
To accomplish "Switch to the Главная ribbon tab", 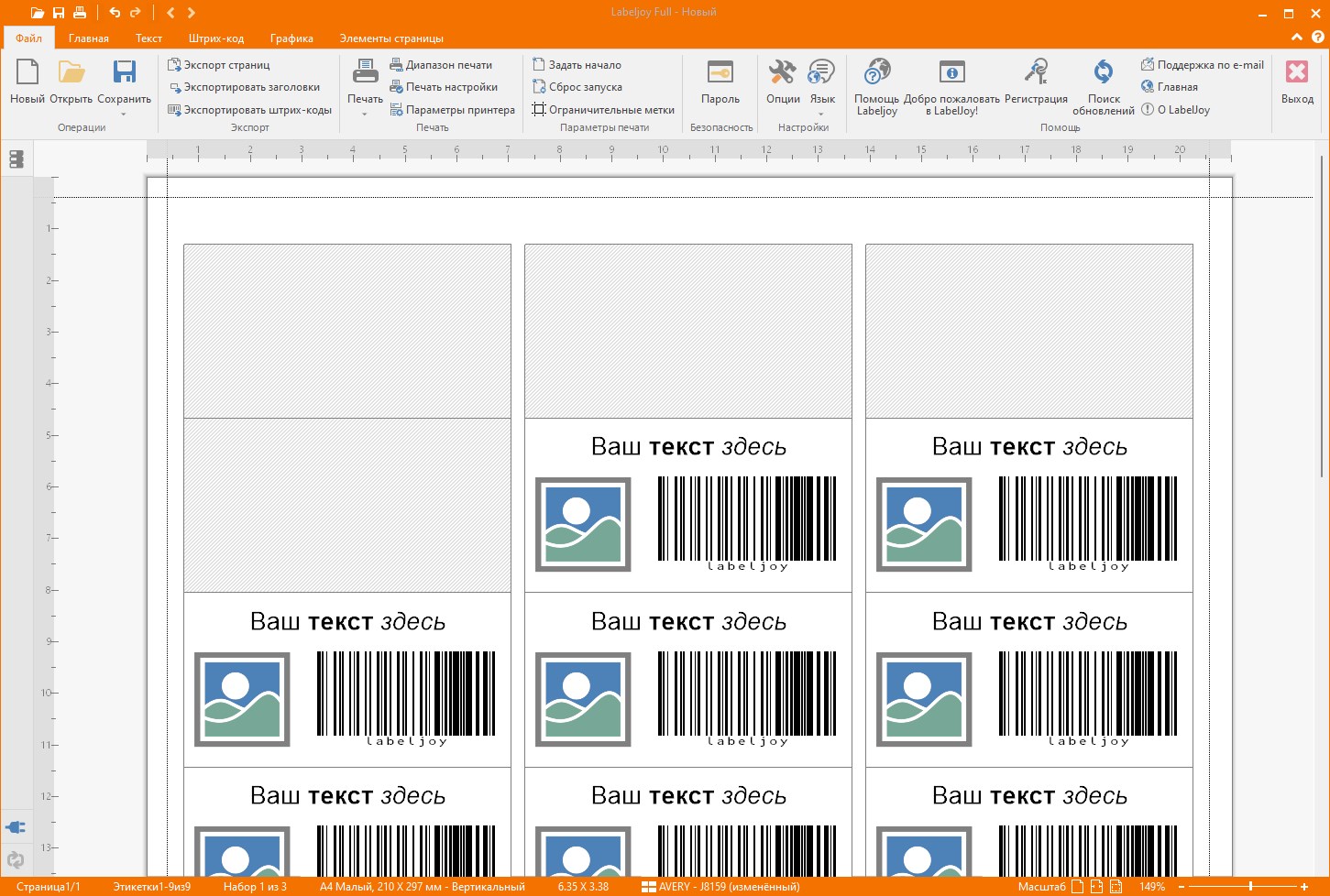I will [x=89, y=38].
